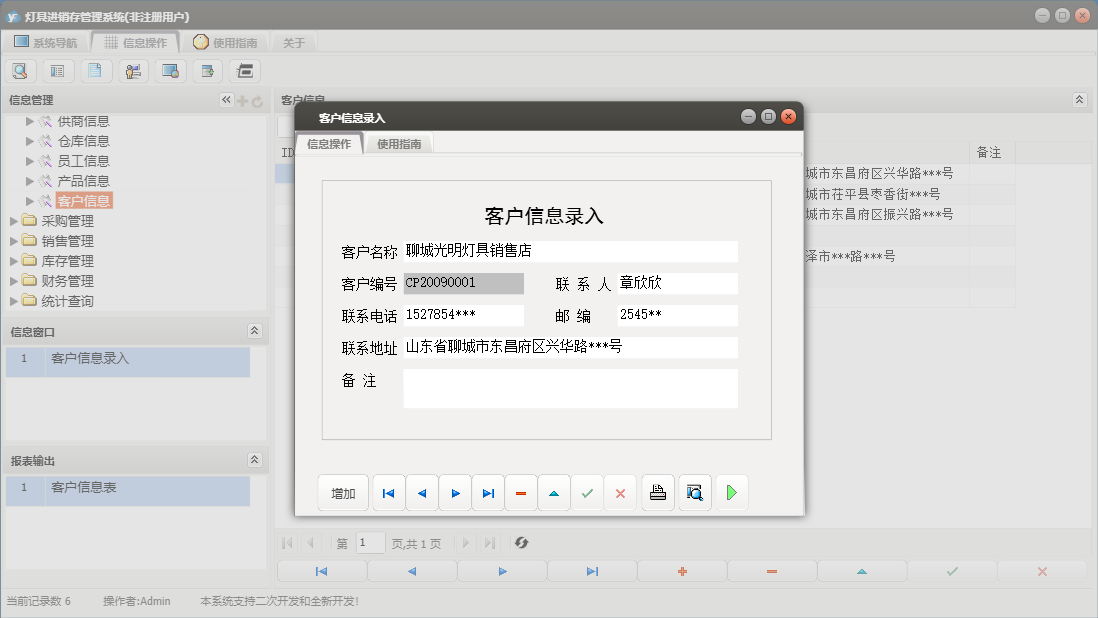Viewport: 1098px width, 618px height.
Task: Collapse the 信息窗口 section header
Action: coord(253,331)
